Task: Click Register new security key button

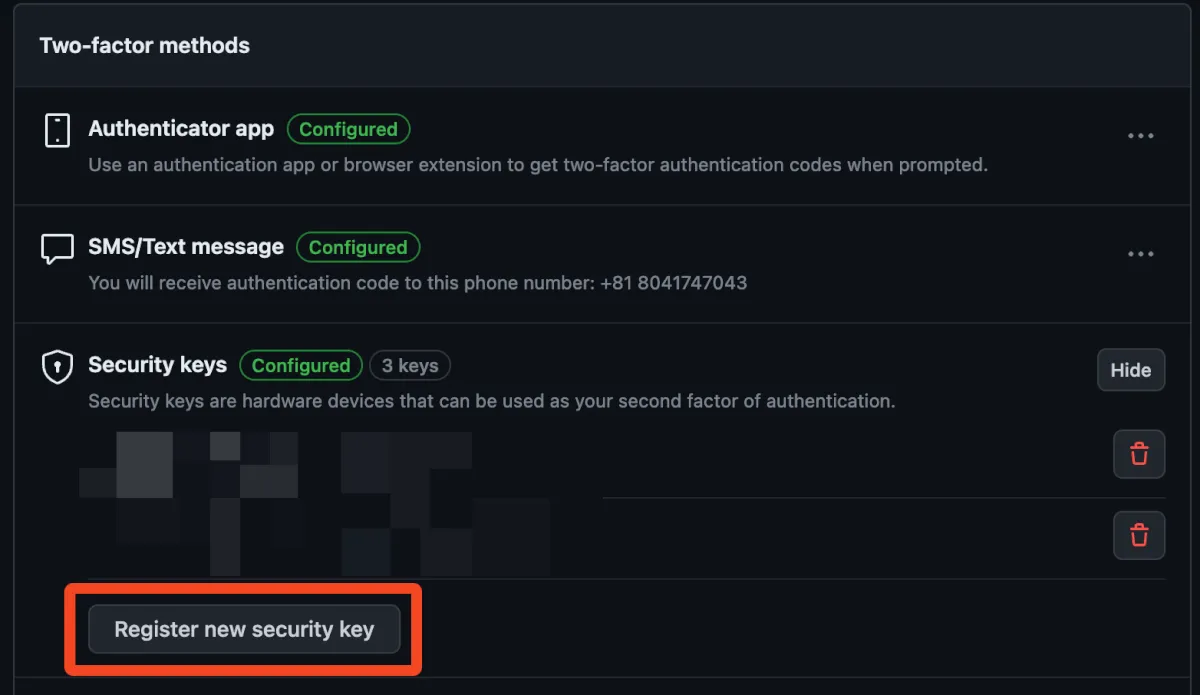Action: (x=244, y=629)
